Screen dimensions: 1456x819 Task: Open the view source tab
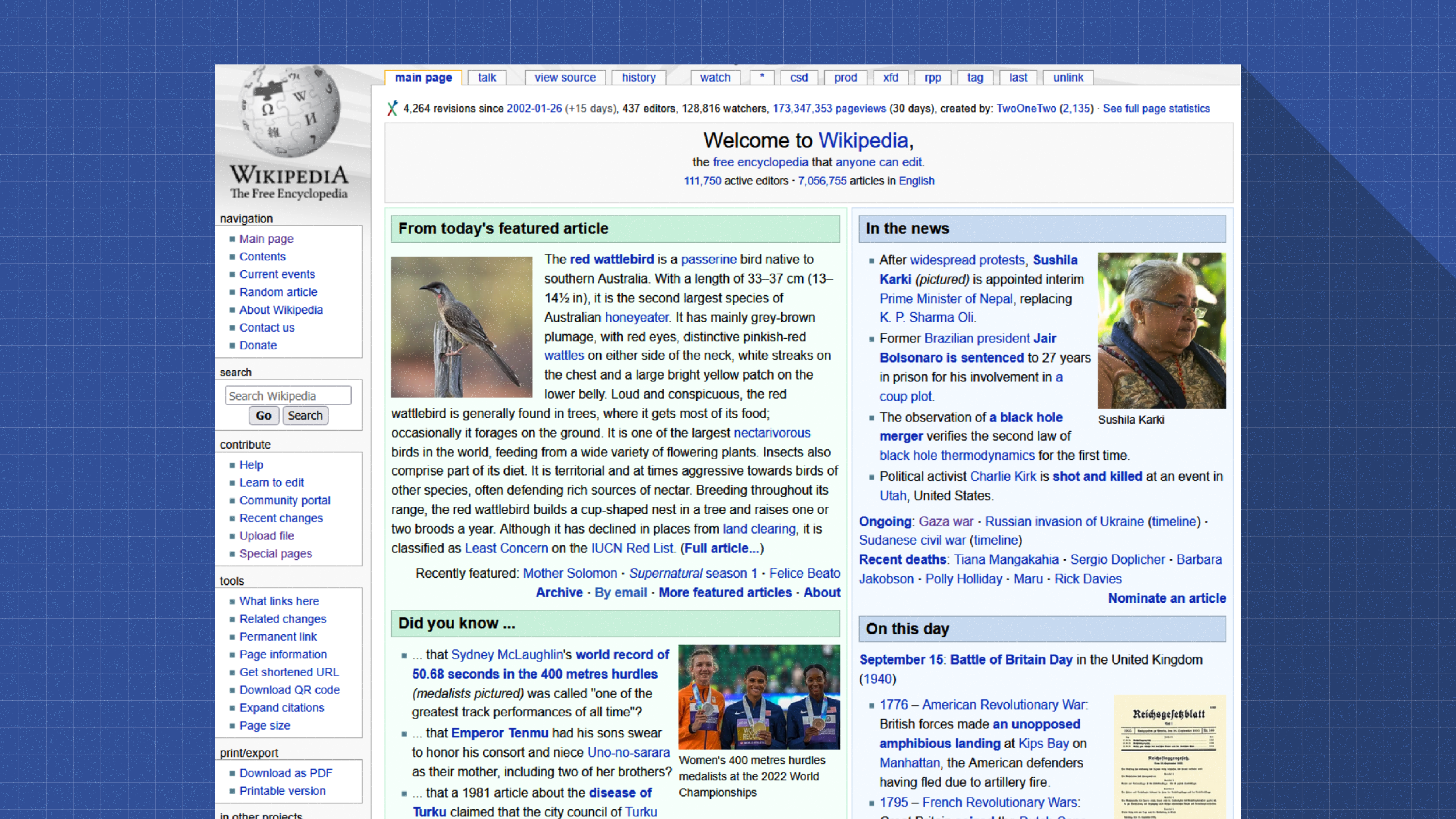(565, 78)
